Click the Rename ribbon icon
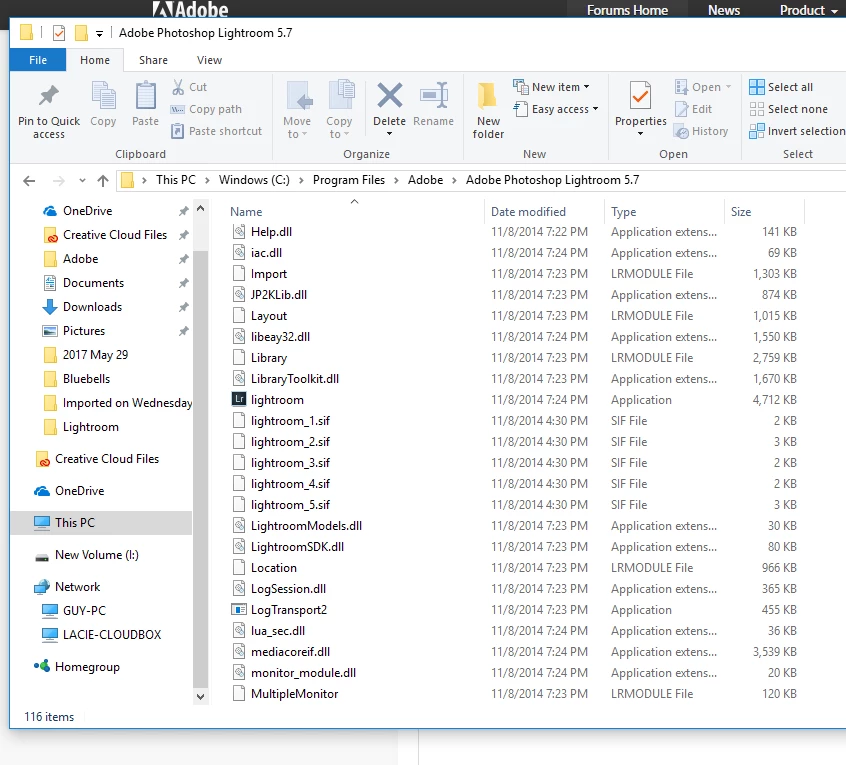The image size is (846, 765). [434, 95]
